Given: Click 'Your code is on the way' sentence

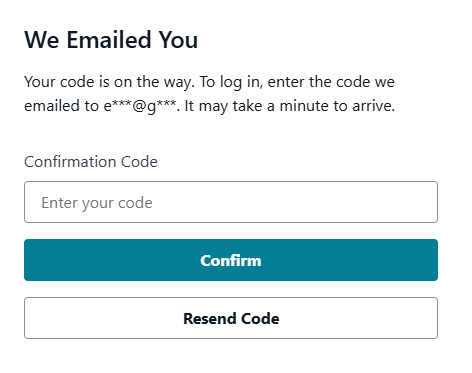Looking at the screenshot, I should [x=109, y=82].
